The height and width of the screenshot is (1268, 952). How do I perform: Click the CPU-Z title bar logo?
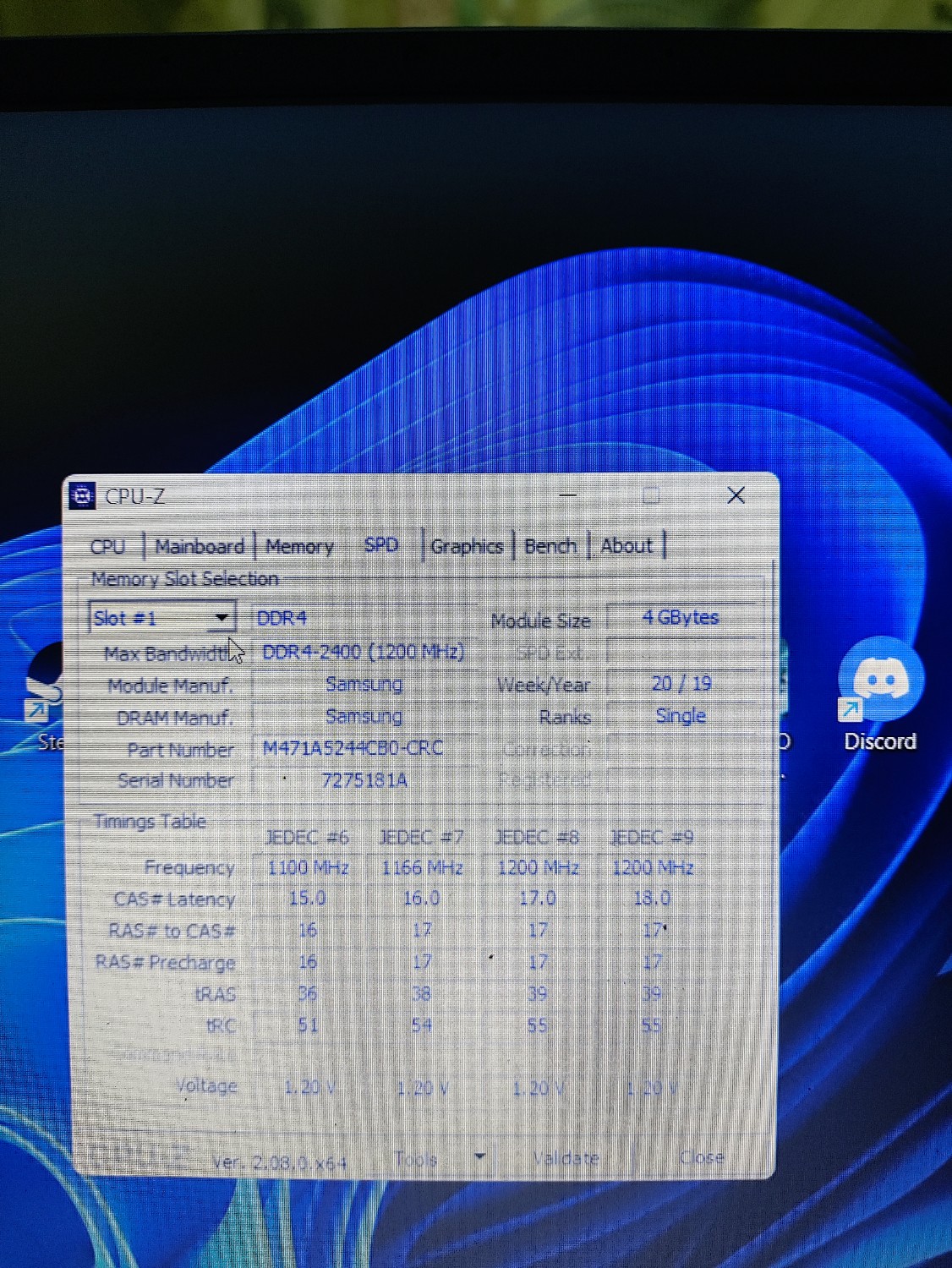pos(82,496)
